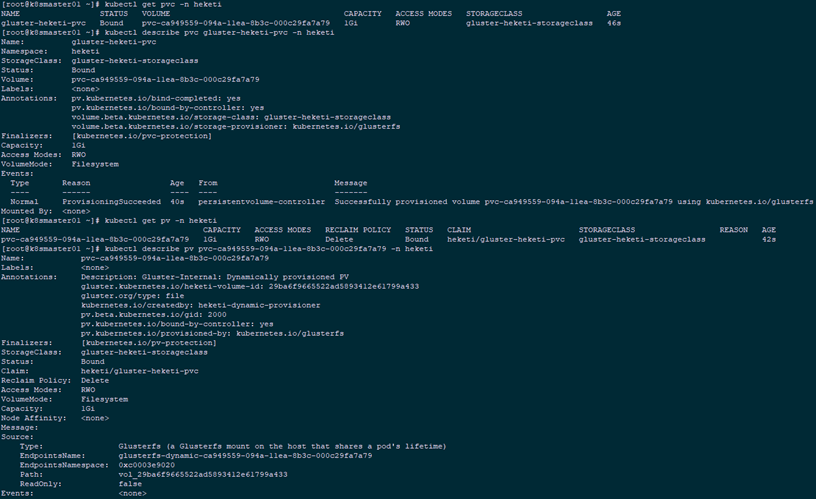The image size is (816, 499).
Task: Click the 'Reason' column header in Events
Action: tap(76, 183)
